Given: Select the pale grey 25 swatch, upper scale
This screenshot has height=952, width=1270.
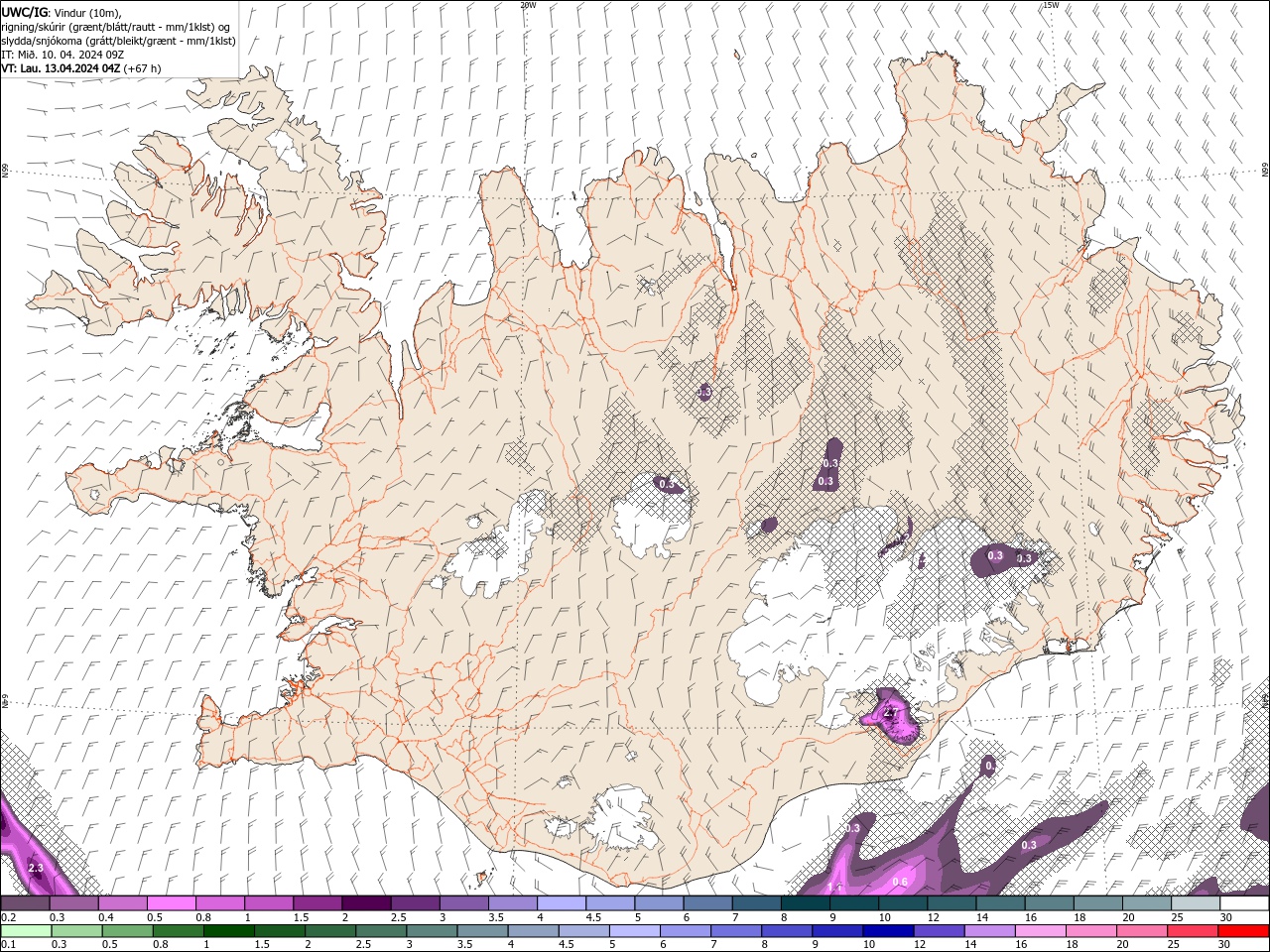Looking at the screenshot, I should pos(1196,903).
